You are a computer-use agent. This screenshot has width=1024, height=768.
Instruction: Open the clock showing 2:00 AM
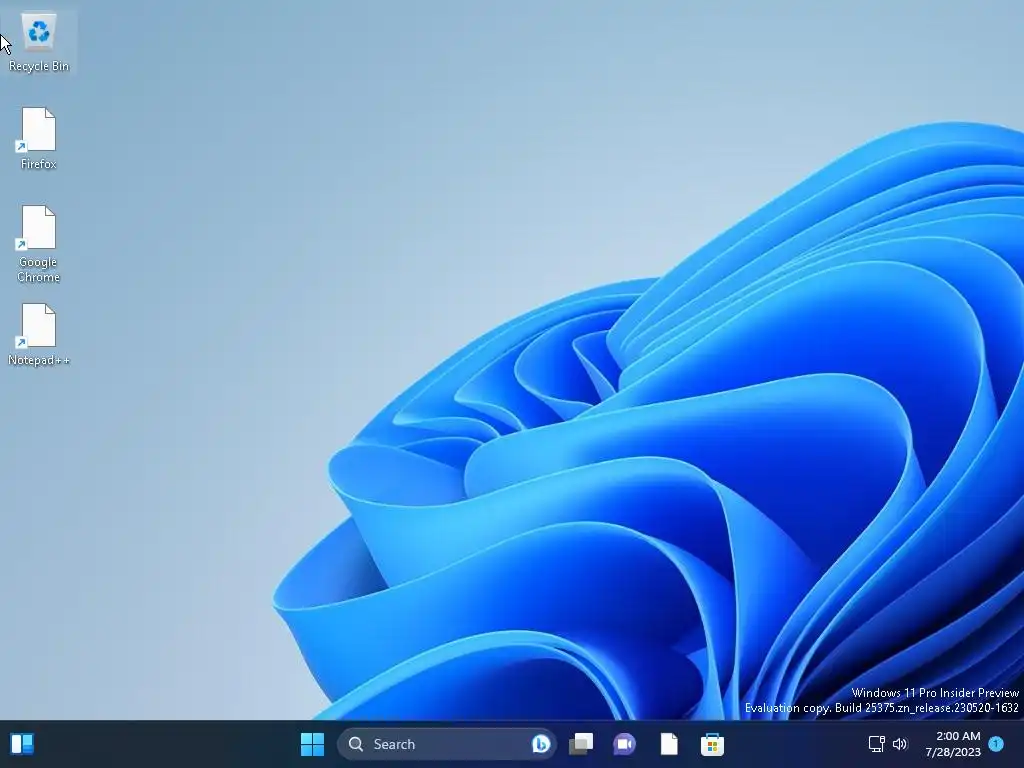958,736
